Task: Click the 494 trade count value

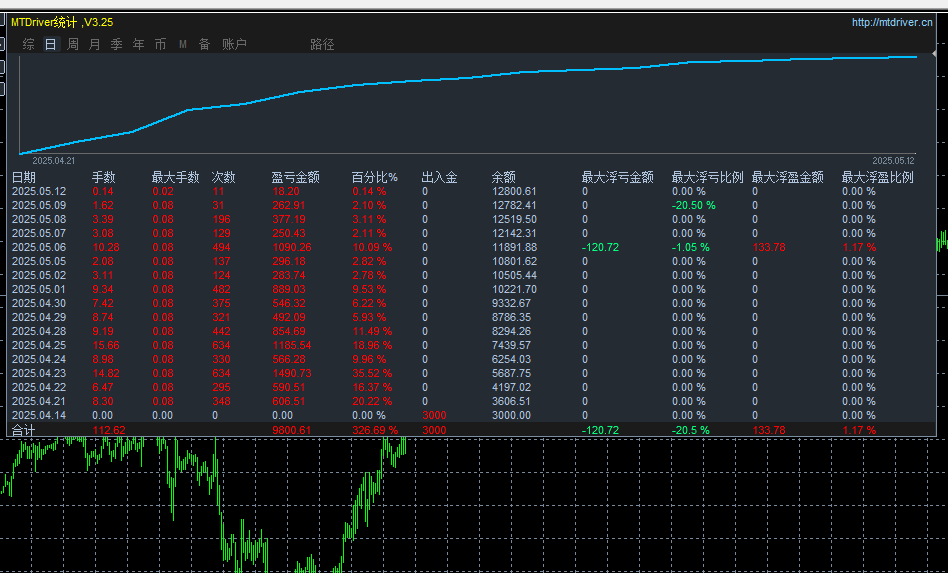Action: [221, 247]
